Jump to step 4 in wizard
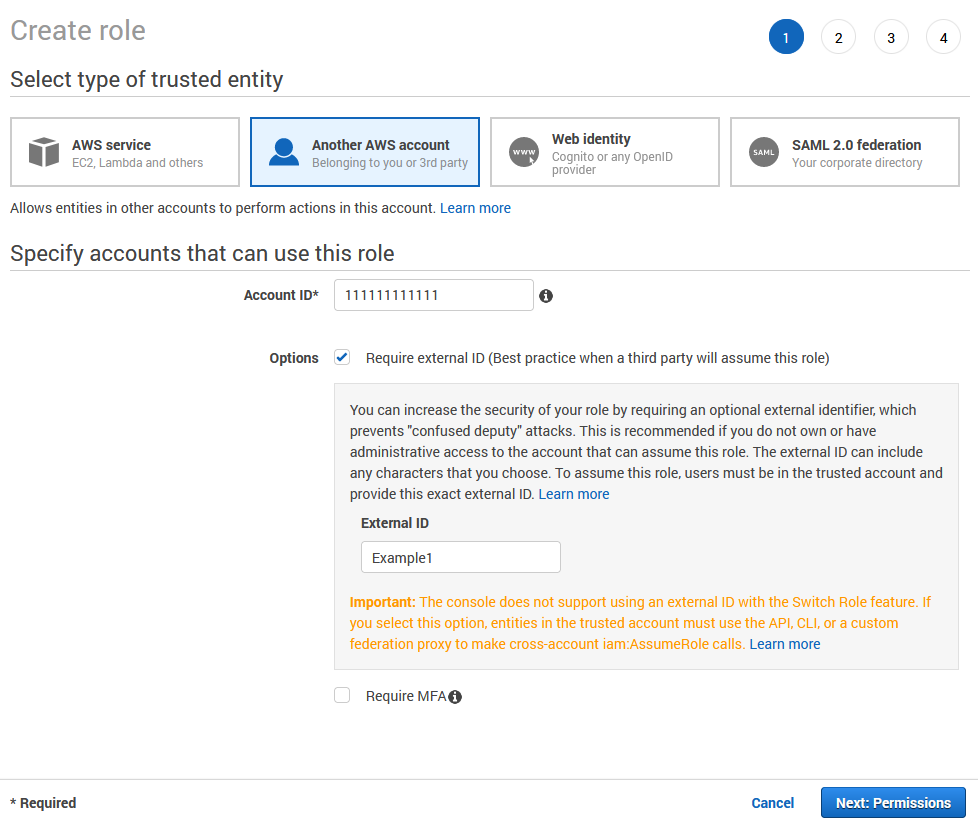This screenshot has width=978, height=818. tap(943, 38)
